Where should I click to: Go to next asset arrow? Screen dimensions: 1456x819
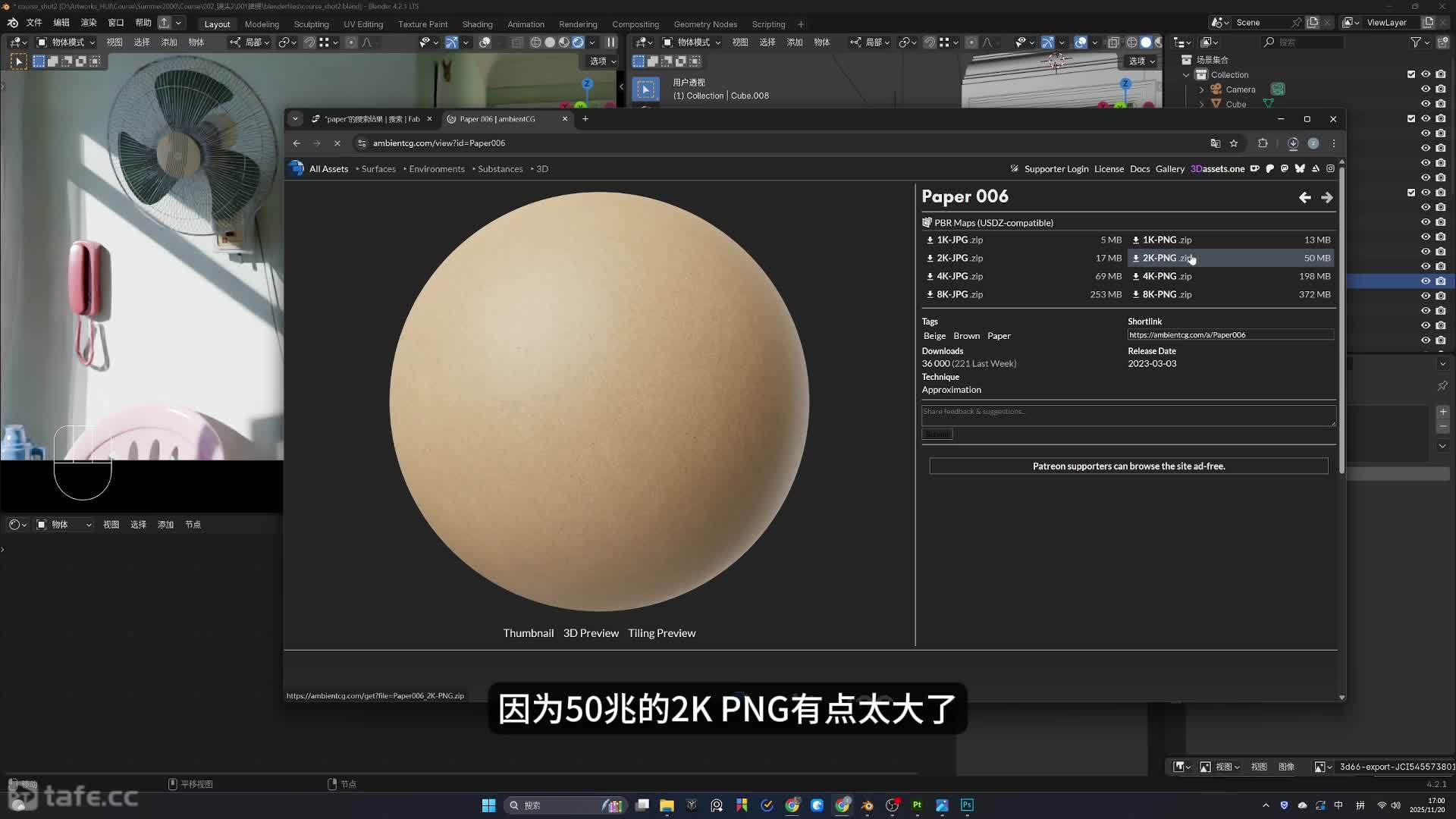[1326, 197]
